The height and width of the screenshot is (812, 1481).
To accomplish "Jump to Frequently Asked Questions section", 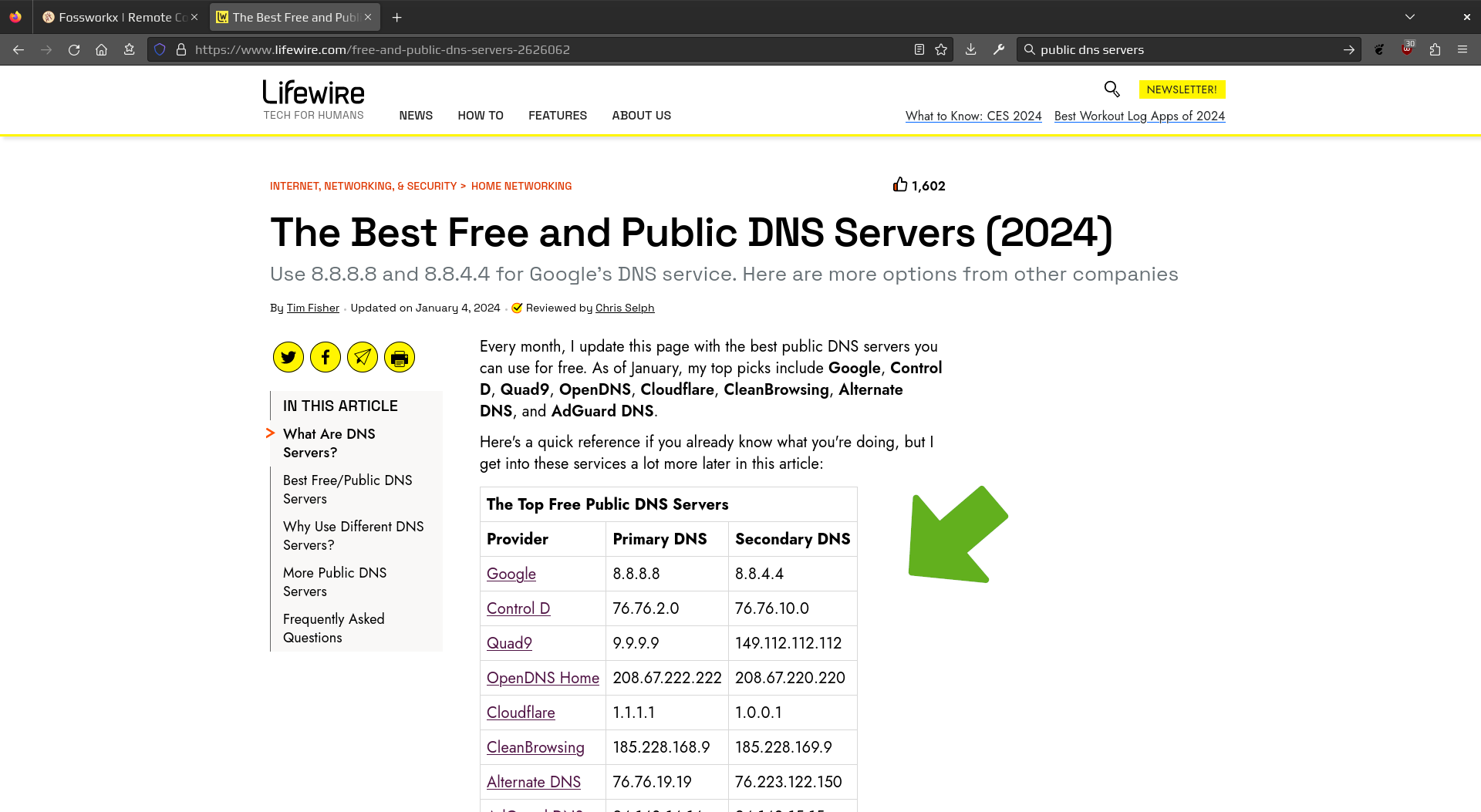I will (333, 628).
